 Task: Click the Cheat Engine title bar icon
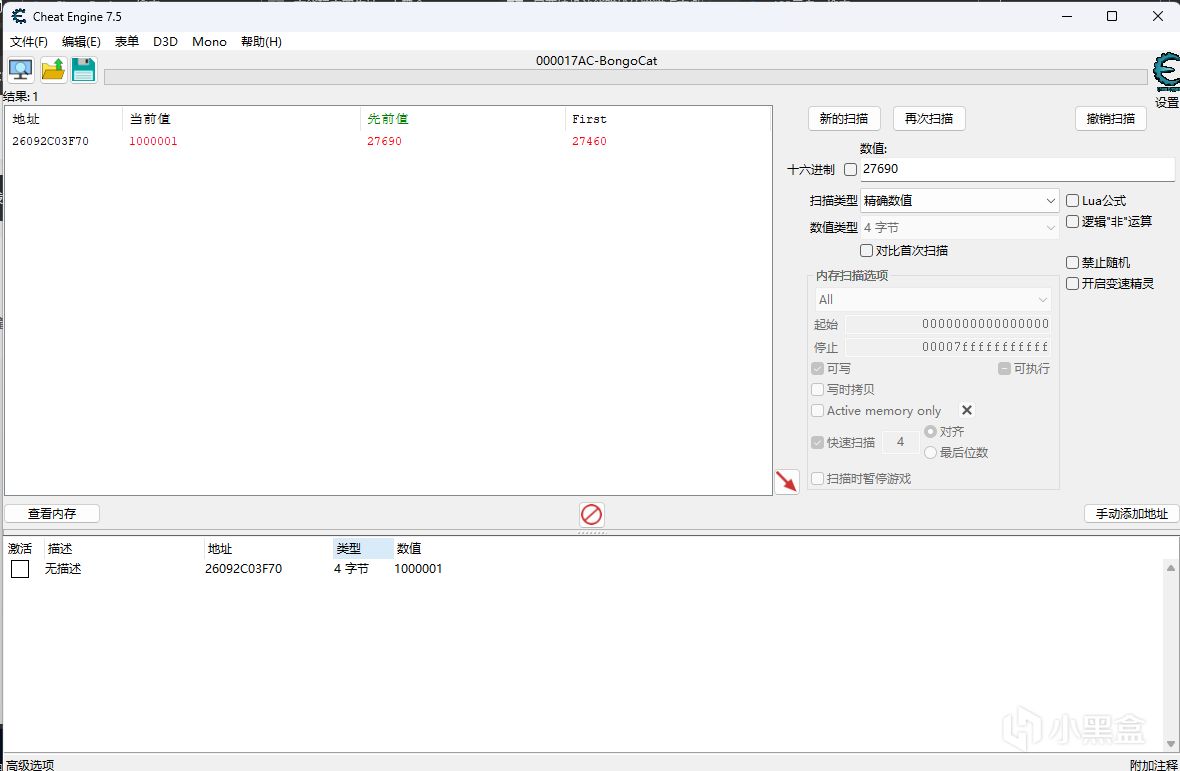pos(19,16)
